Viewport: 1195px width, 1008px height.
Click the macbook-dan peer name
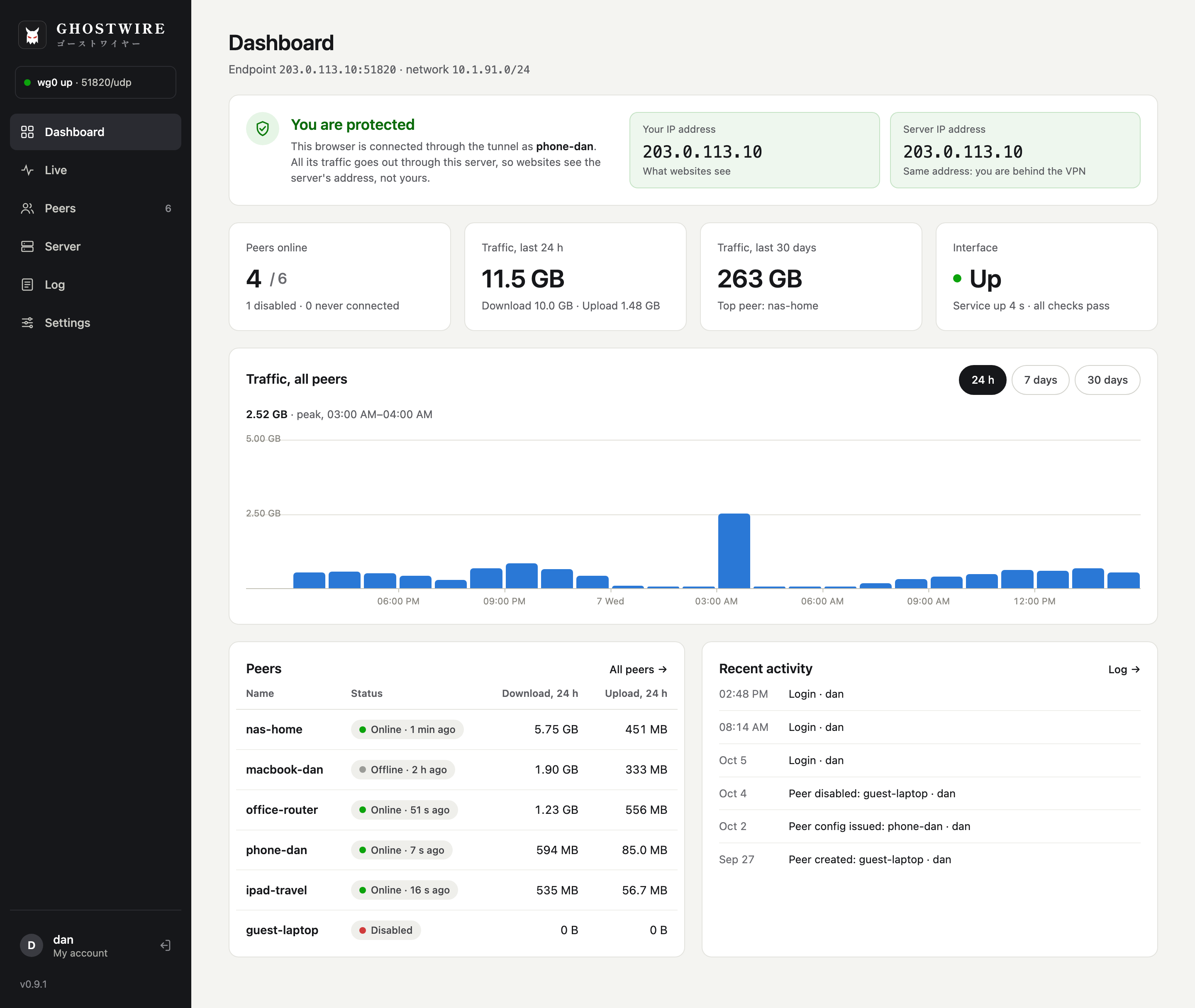pos(285,770)
